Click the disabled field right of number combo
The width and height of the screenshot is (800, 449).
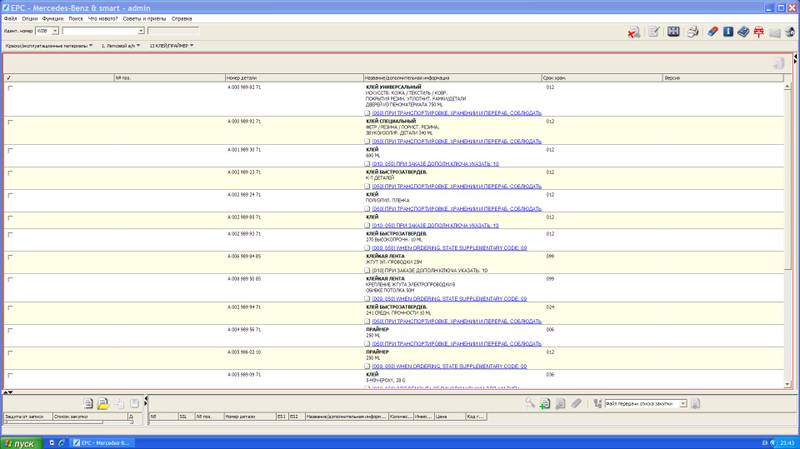(173, 31)
